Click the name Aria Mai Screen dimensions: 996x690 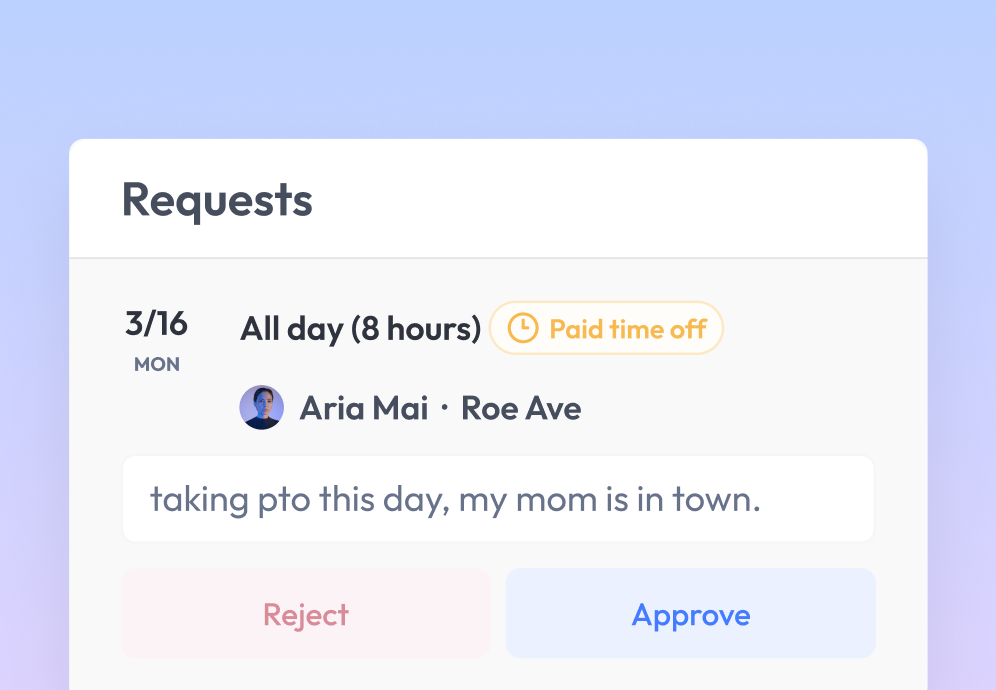click(364, 407)
